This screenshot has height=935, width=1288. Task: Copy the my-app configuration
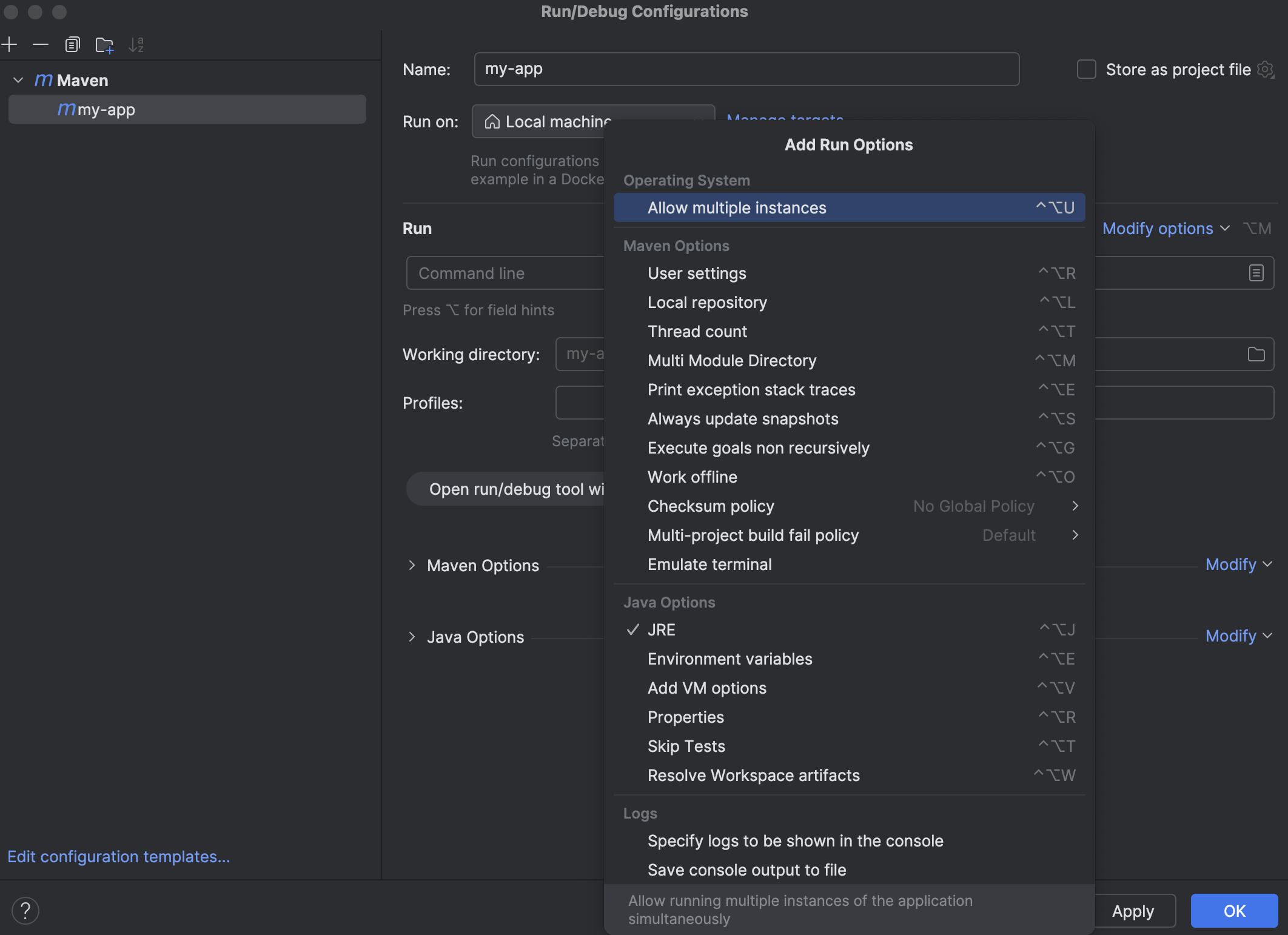[73, 44]
